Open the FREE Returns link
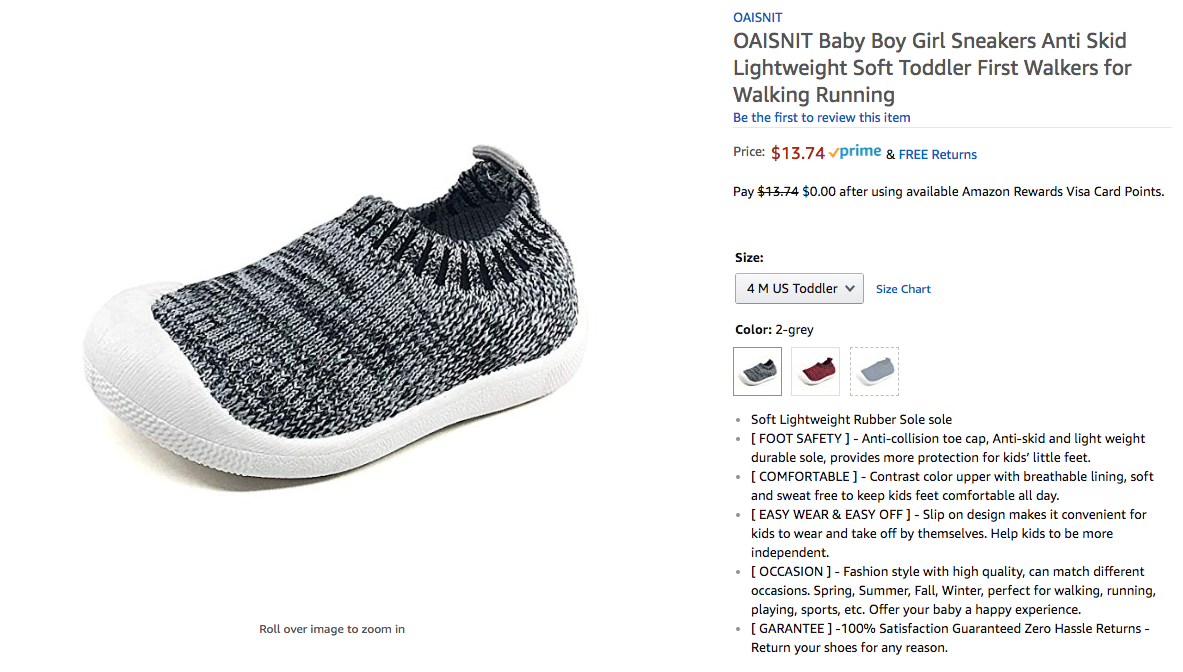Viewport: 1183px width, 672px height. pos(937,154)
